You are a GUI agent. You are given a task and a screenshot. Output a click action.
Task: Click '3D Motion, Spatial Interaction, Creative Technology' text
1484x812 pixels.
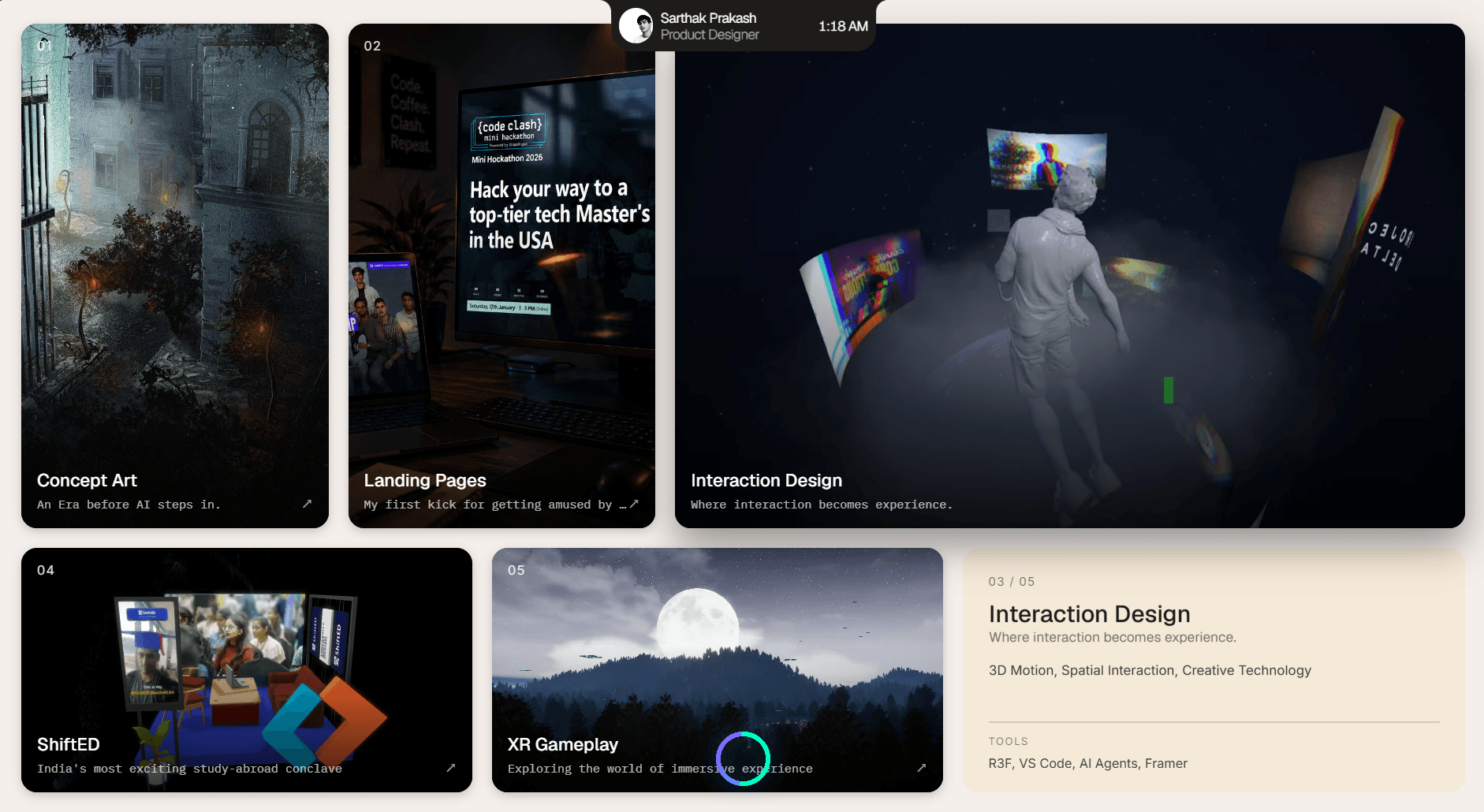(x=1150, y=670)
